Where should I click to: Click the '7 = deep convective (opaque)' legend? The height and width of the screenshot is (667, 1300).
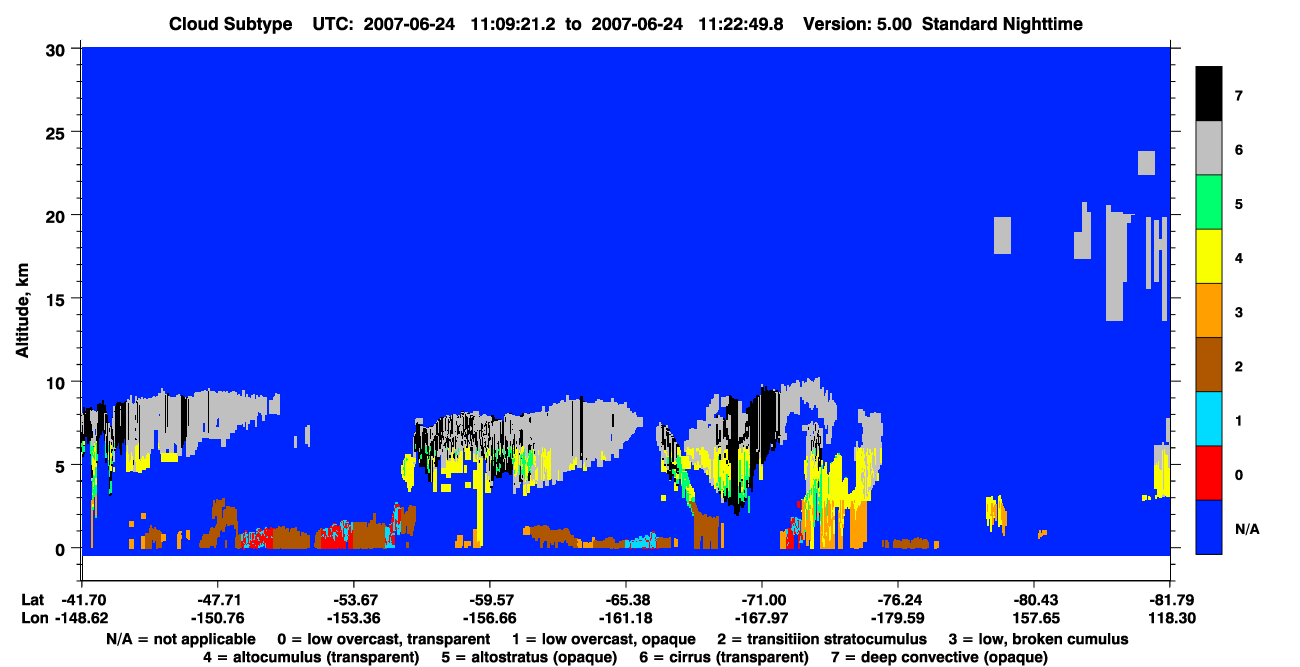[x=939, y=657]
